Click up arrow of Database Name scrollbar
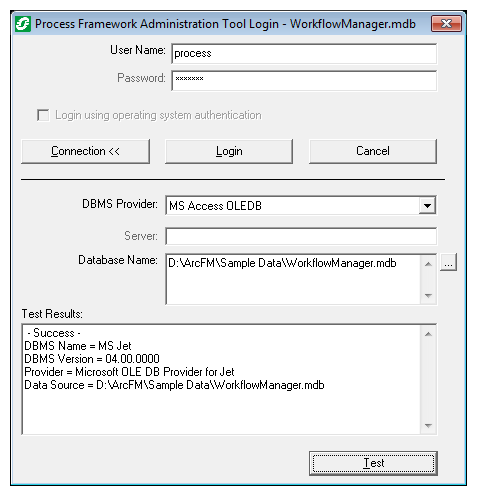 (428, 264)
